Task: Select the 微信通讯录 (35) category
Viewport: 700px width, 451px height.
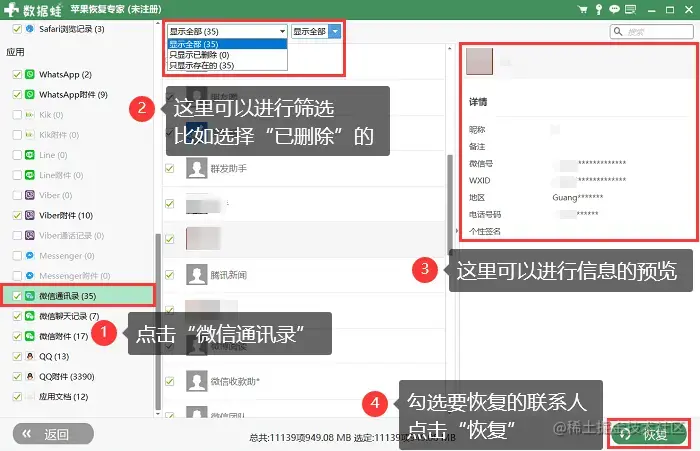Action: [x=78, y=296]
